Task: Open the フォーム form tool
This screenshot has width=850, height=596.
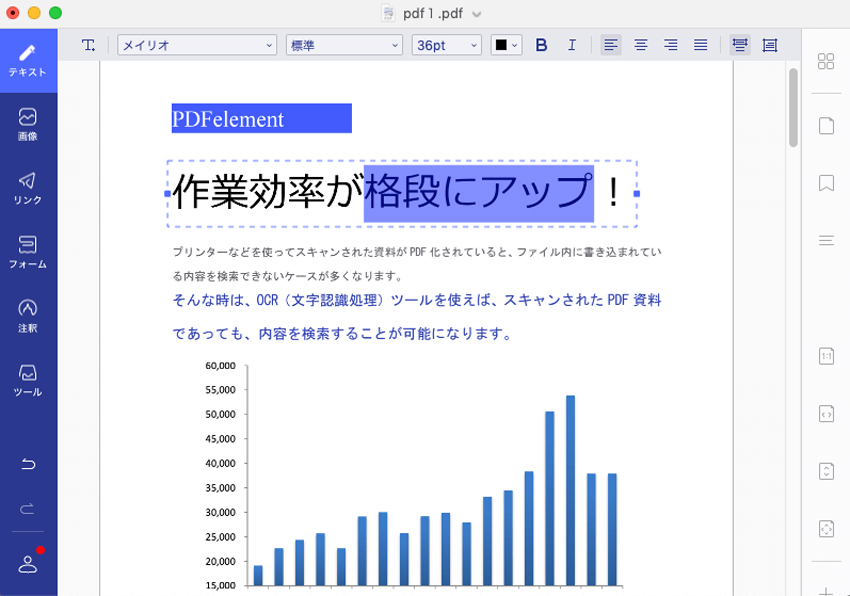Action: pos(28,253)
